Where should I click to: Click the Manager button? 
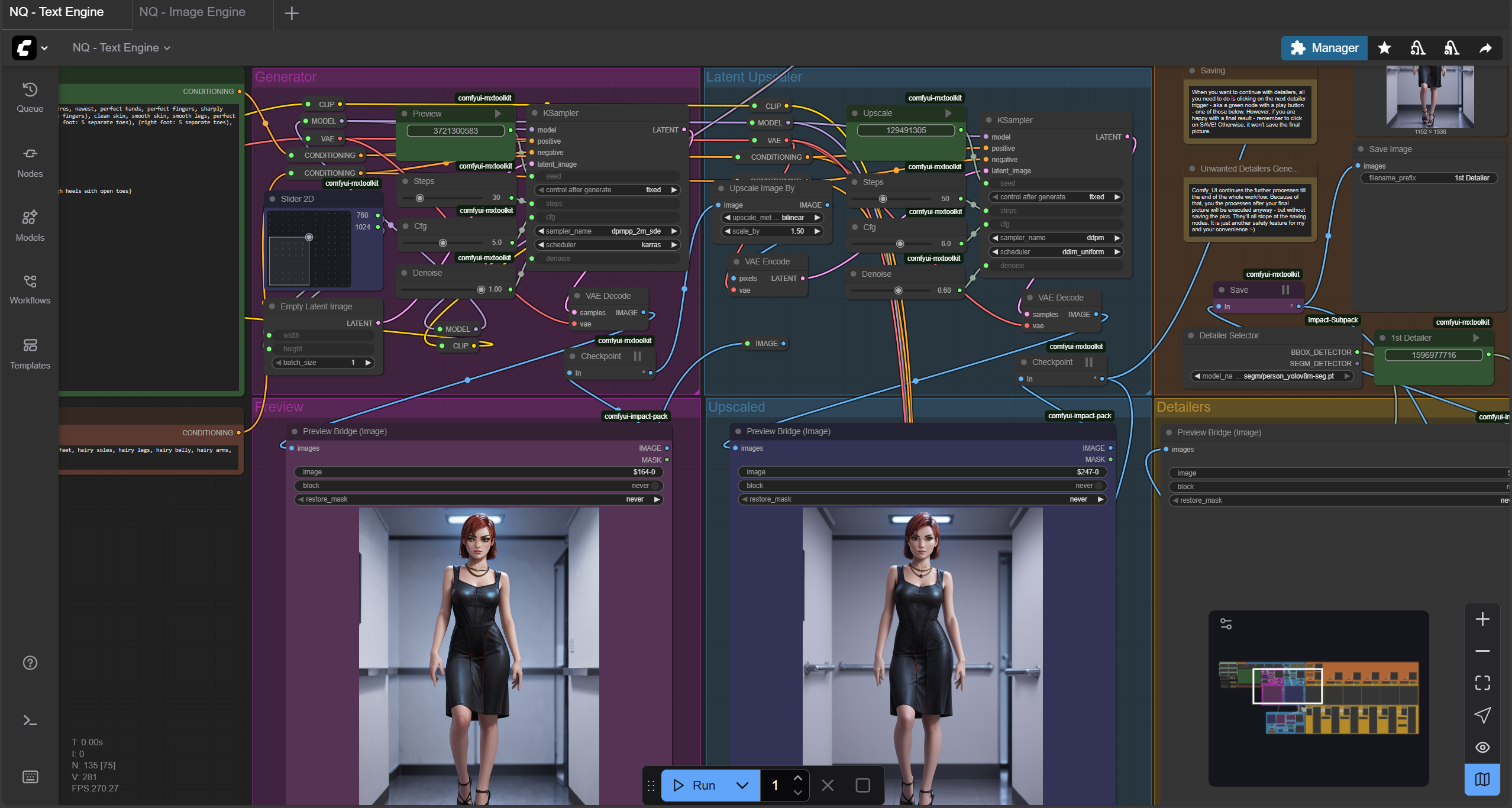click(x=1324, y=48)
